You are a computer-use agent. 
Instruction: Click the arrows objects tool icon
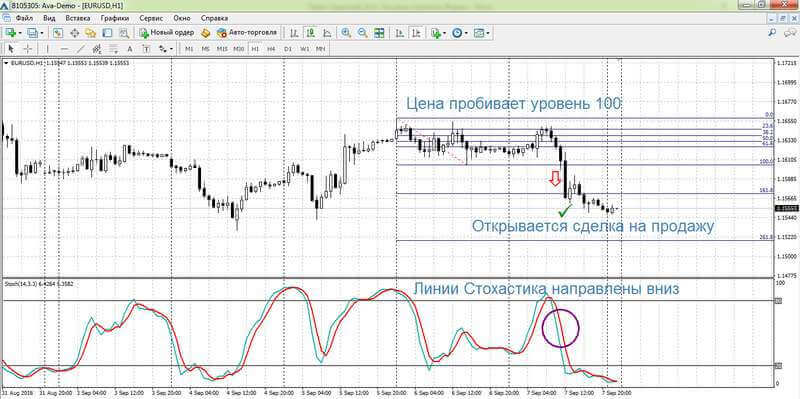[x=163, y=48]
